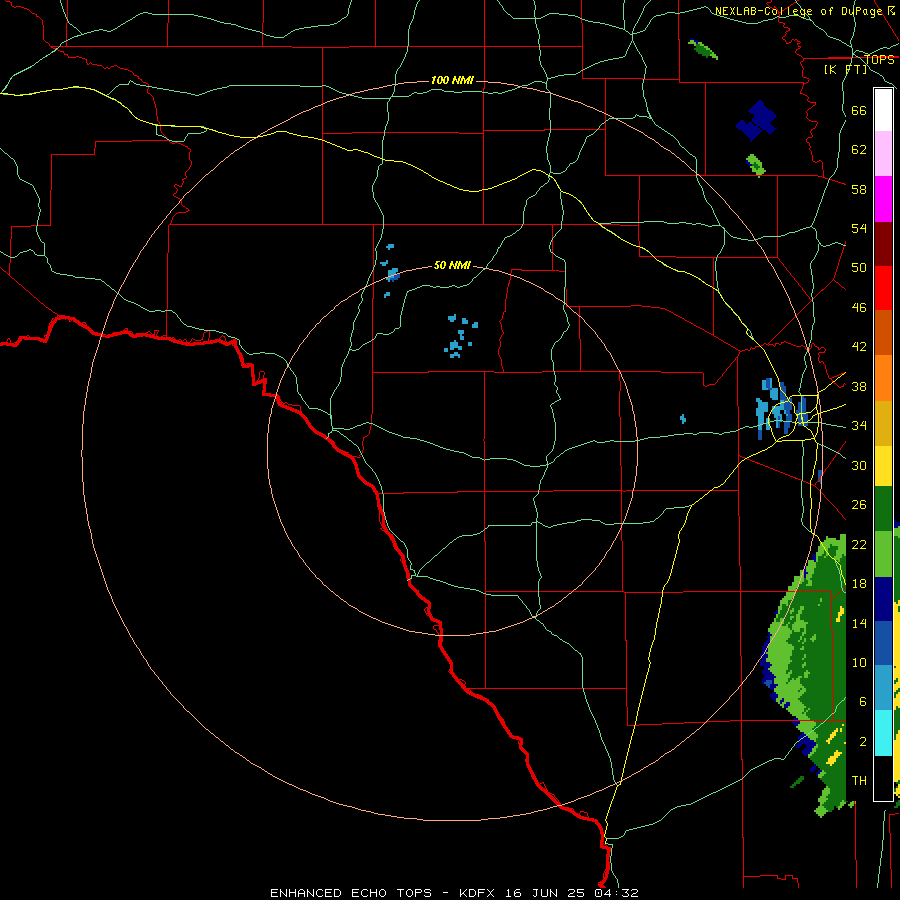Click the dark green legend color band
Image resolution: width=900 pixels, height=900 pixels.
(883, 509)
